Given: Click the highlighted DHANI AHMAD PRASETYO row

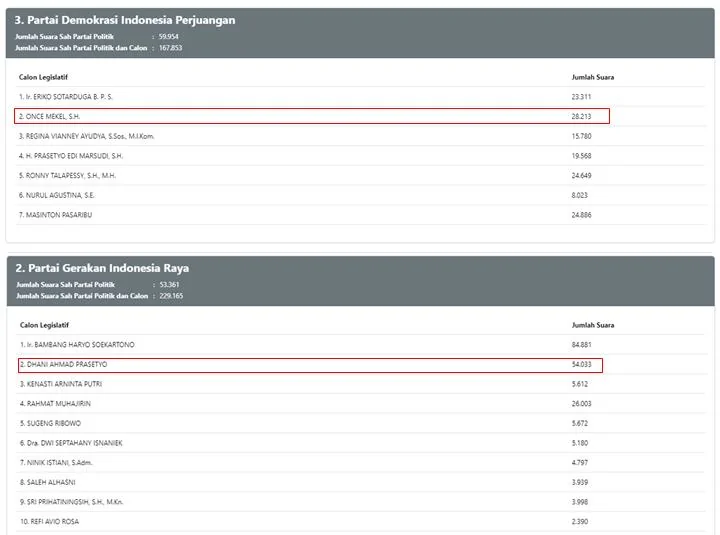Looking at the screenshot, I should (310, 365).
